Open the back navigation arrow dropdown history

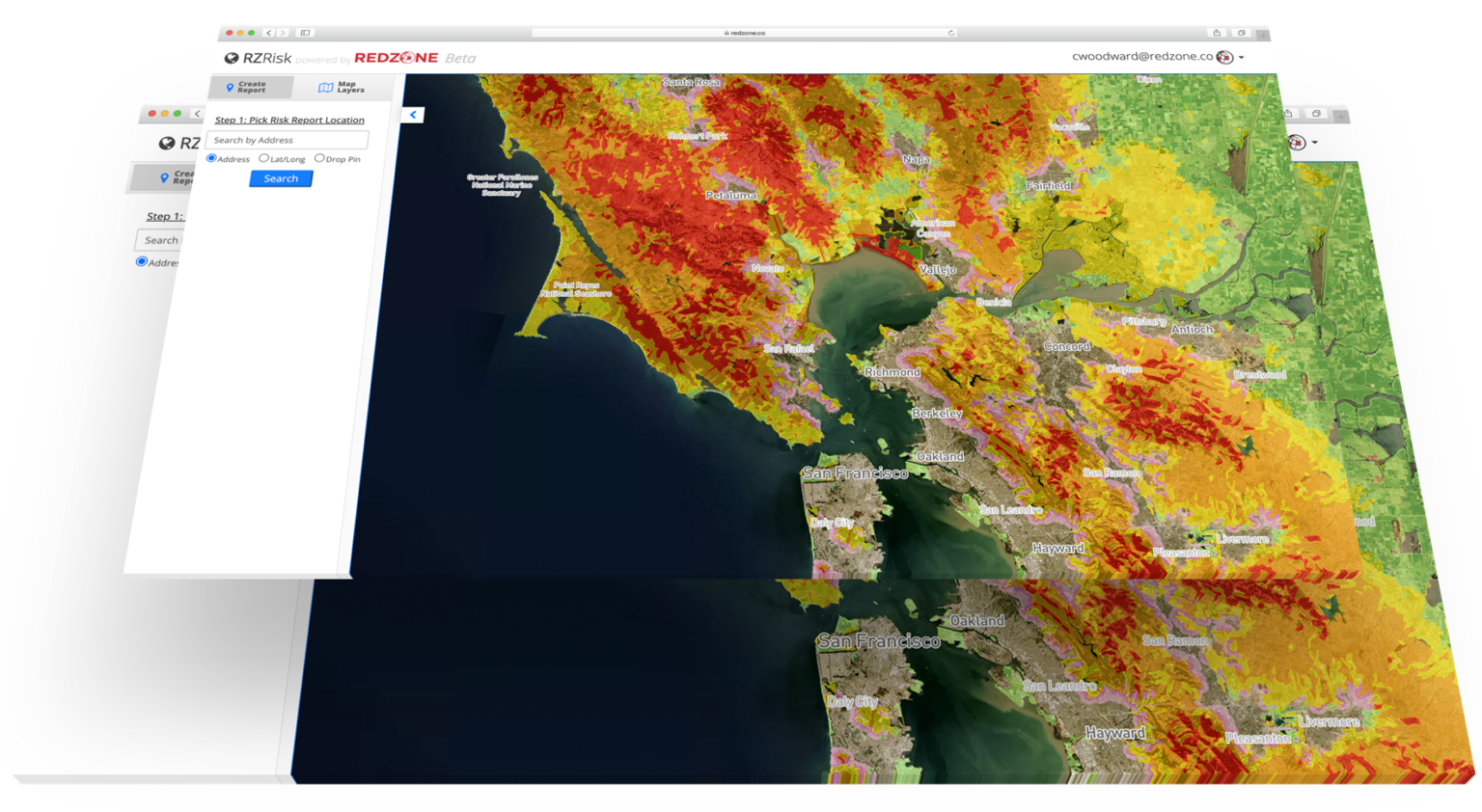268,33
